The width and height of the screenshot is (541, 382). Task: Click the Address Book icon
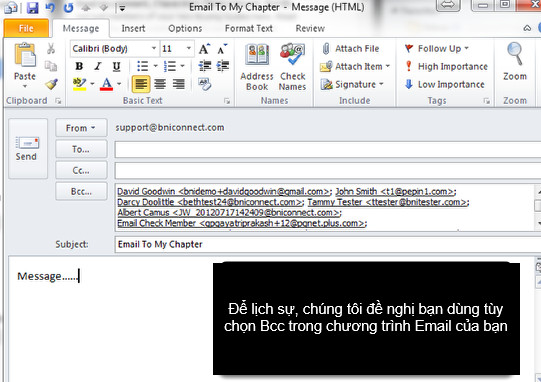coord(257,55)
